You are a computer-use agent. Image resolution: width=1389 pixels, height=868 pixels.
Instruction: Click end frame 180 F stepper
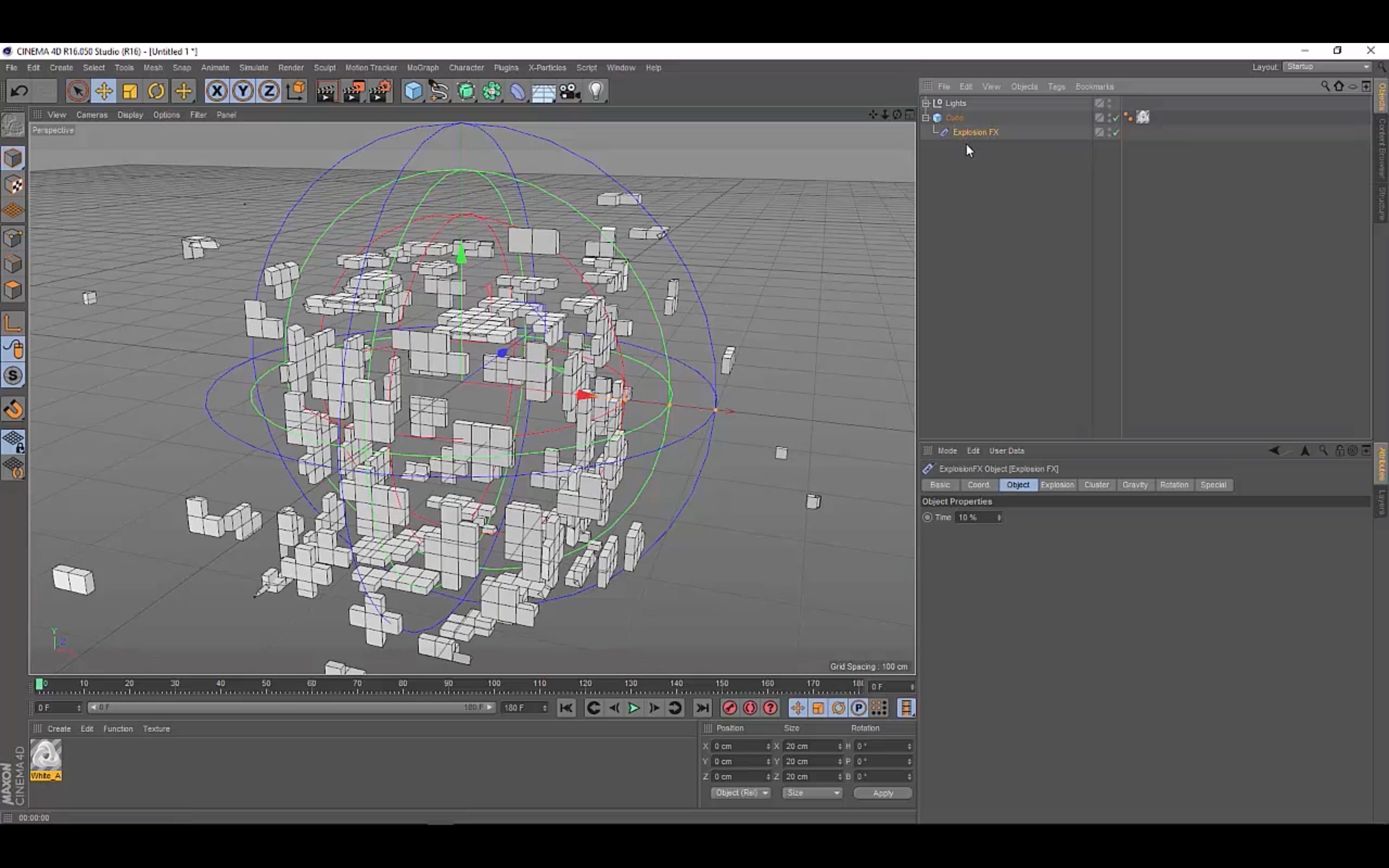click(545, 708)
